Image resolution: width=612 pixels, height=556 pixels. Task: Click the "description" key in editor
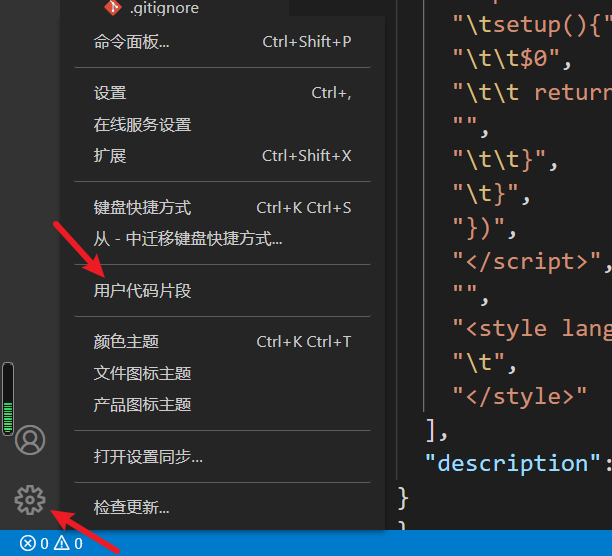tap(512, 464)
